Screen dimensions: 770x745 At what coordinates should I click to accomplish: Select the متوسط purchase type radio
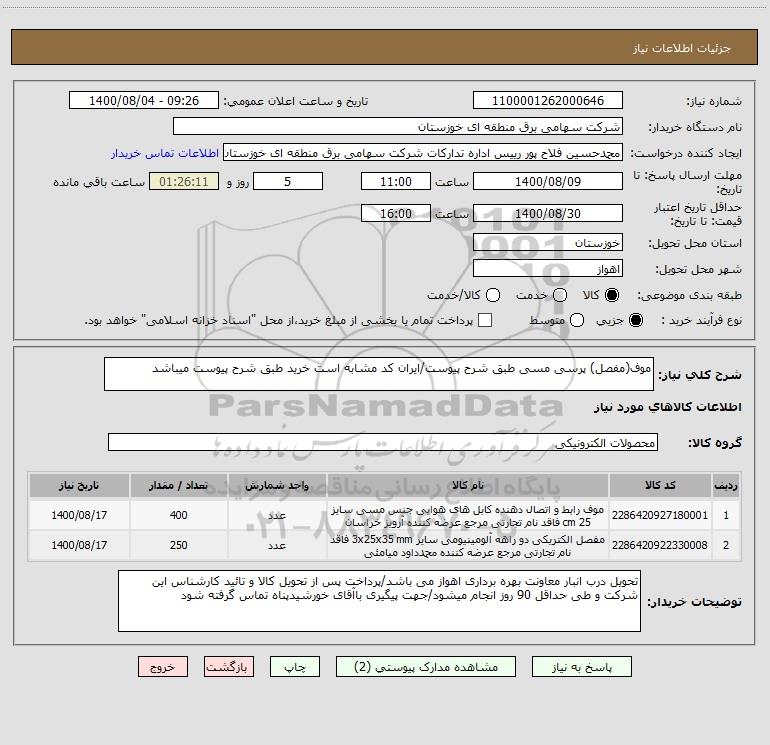tap(577, 320)
